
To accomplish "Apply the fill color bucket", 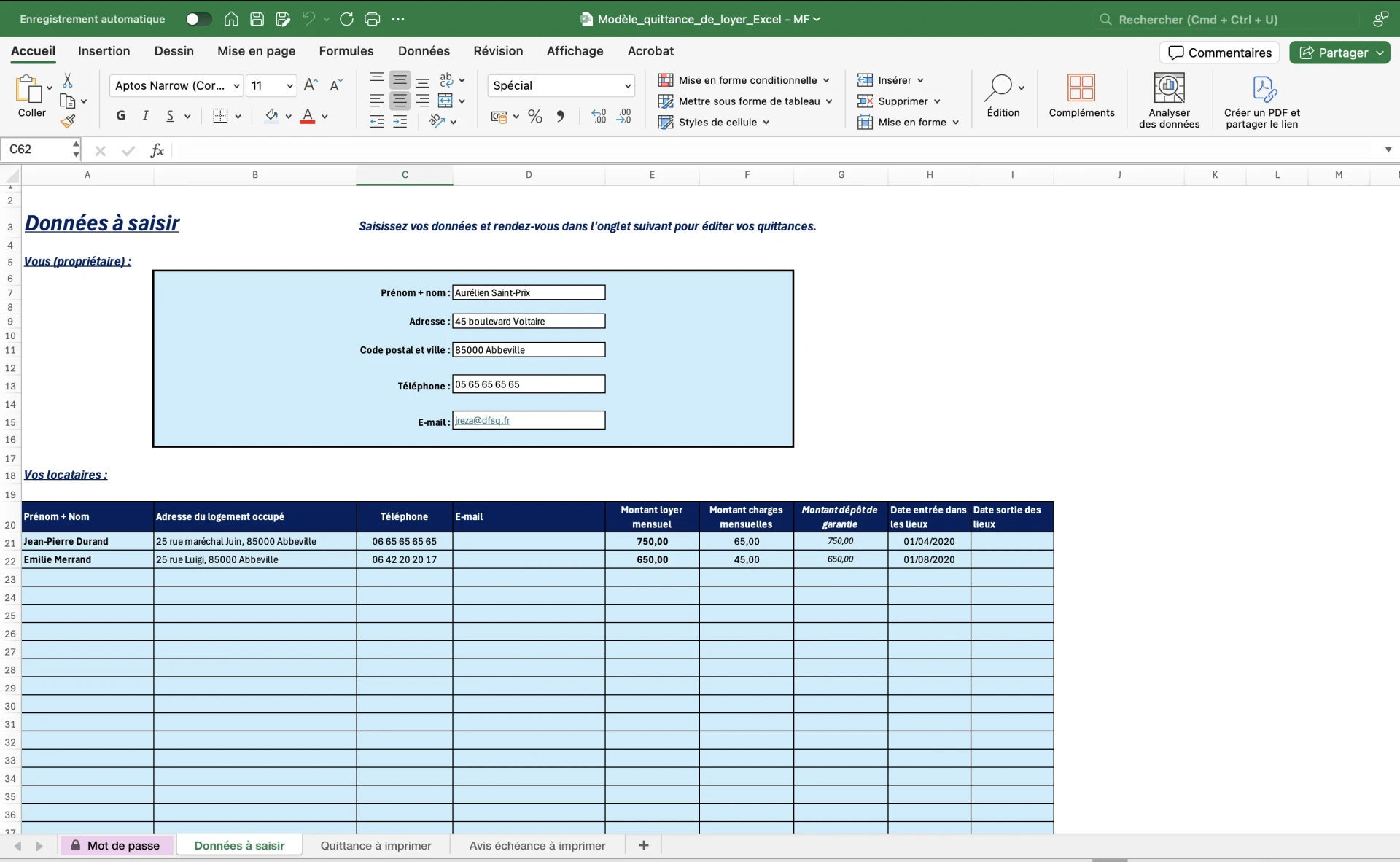I will (271, 116).
